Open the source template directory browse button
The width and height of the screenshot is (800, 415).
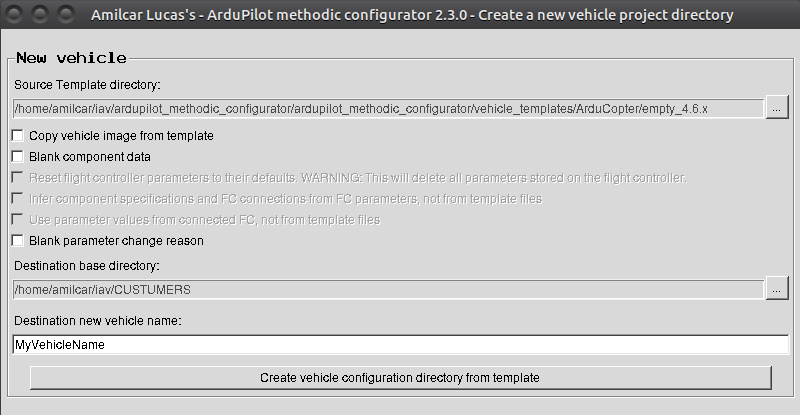(777, 108)
